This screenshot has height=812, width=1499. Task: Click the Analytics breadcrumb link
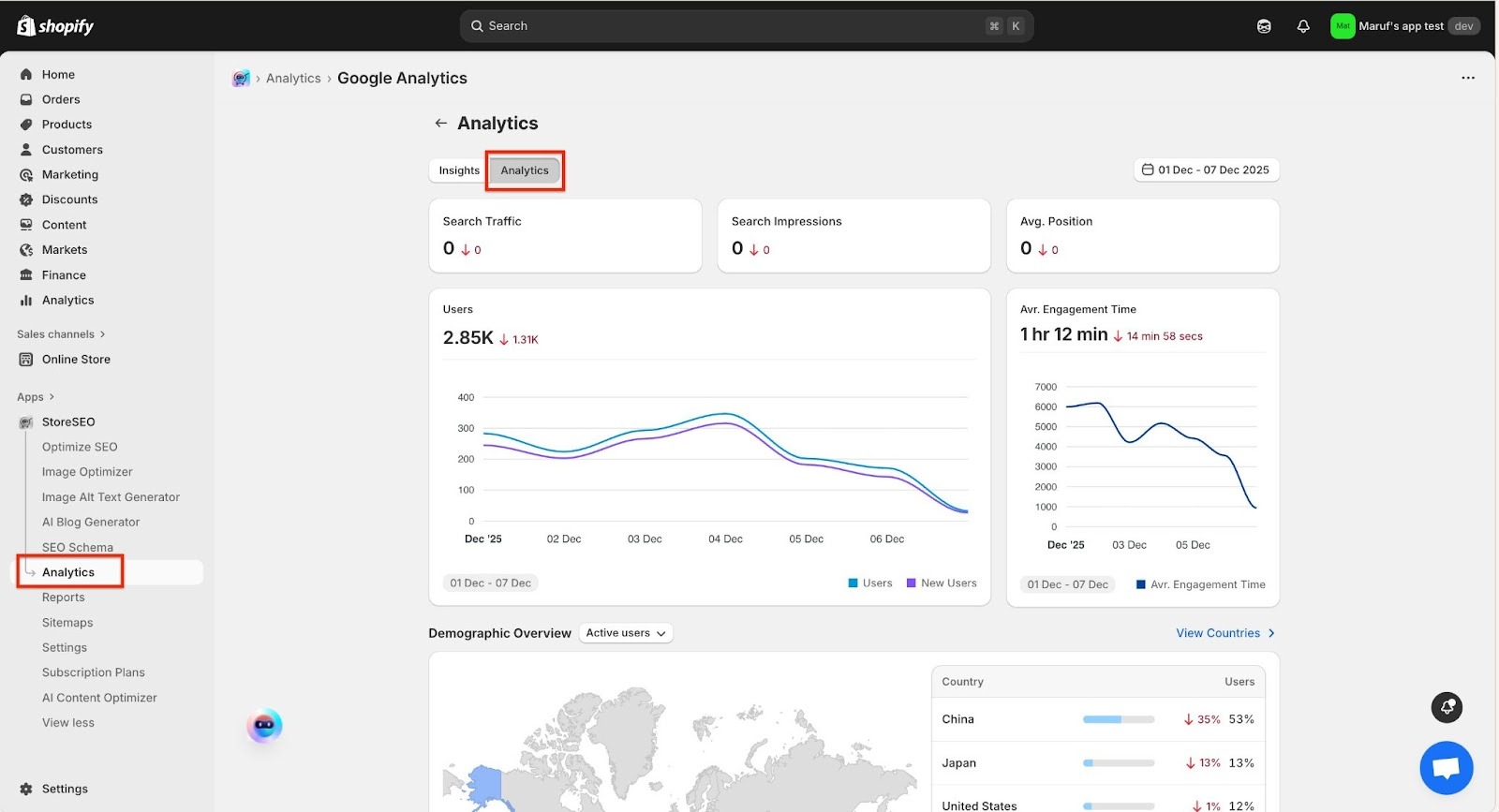[x=293, y=79]
